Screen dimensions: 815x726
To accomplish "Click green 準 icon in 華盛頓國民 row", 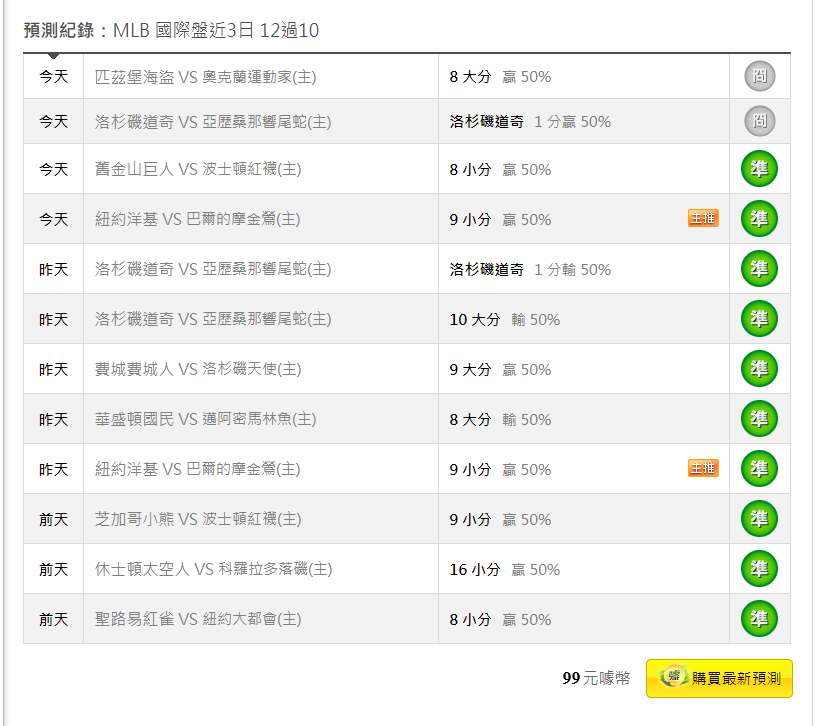I will (x=759, y=418).
